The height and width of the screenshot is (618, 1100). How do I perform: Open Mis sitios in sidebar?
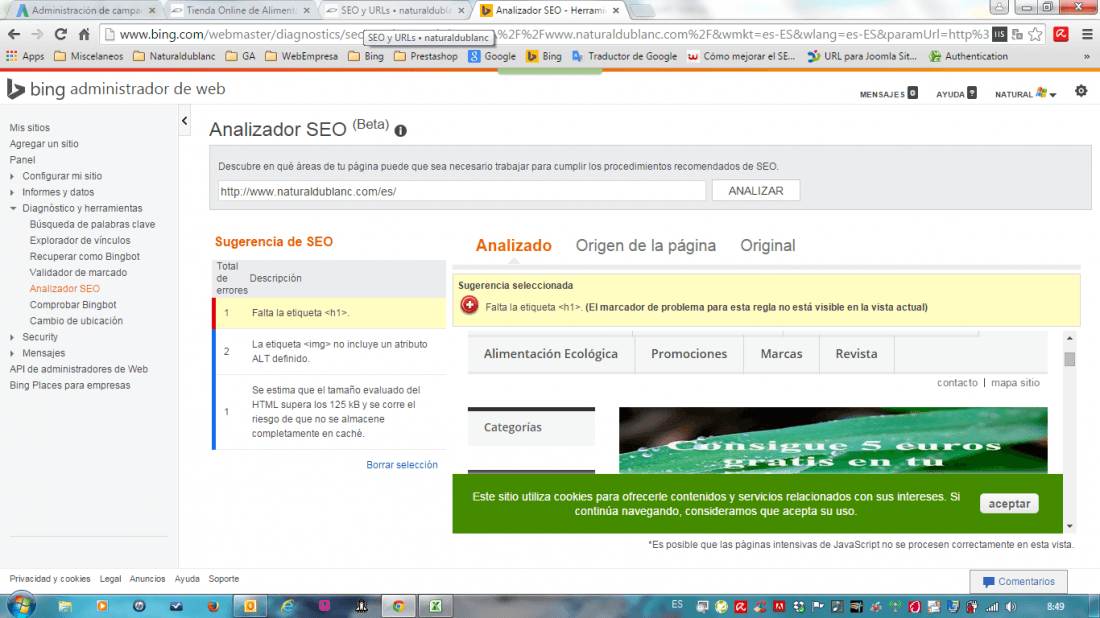point(29,128)
